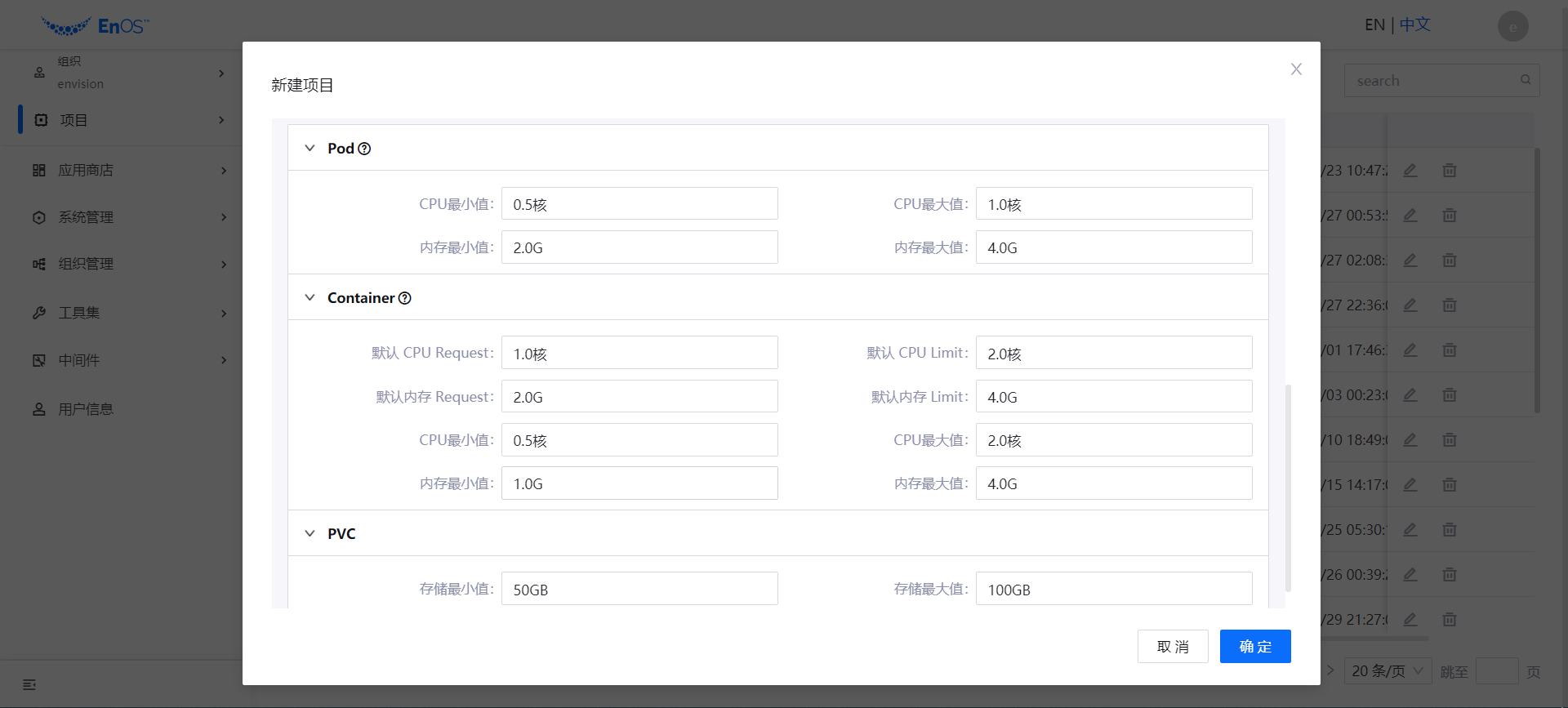Click the Pod CPU最小值 input field
Image resolution: width=1568 pixels, height=708 pixels.
pyautogui.click(x=639, y=204)
